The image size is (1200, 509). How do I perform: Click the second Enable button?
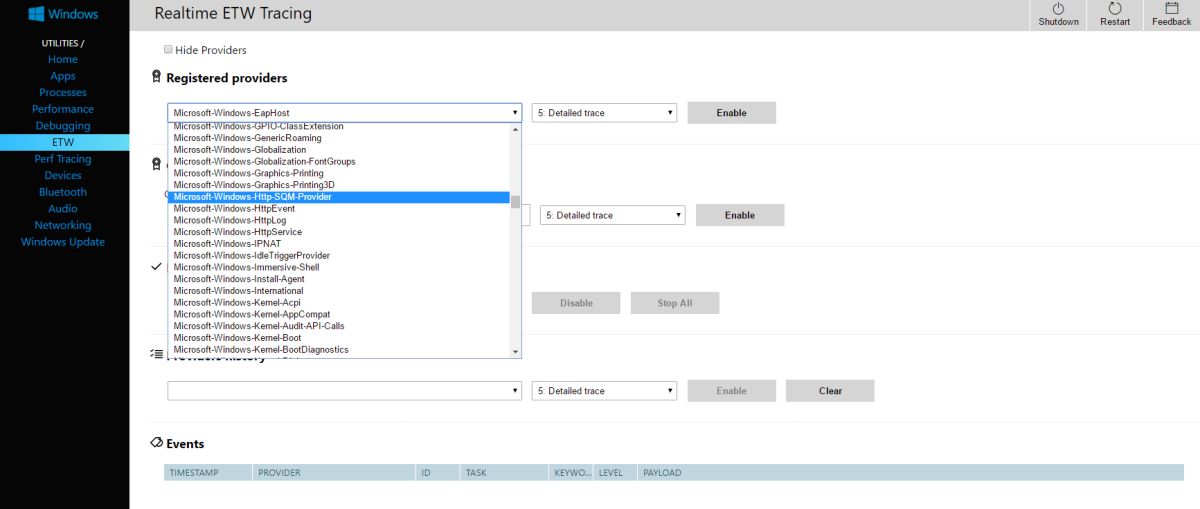(x=740, y=215)
